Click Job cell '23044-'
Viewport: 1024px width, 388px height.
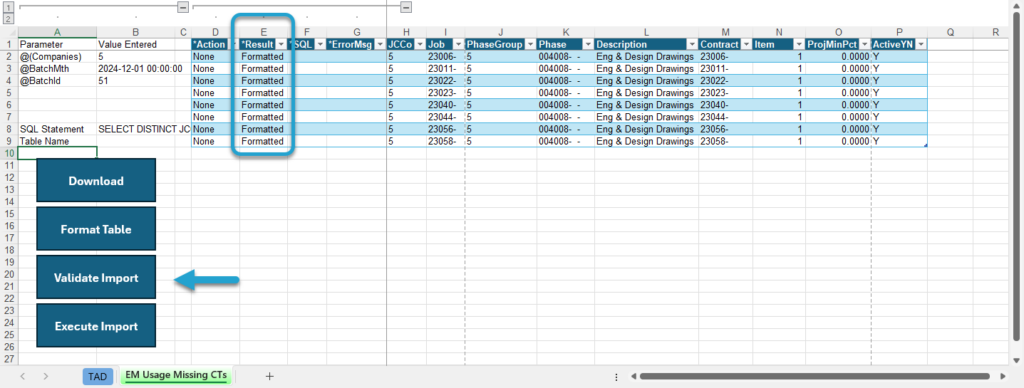(x=445, y=117)
